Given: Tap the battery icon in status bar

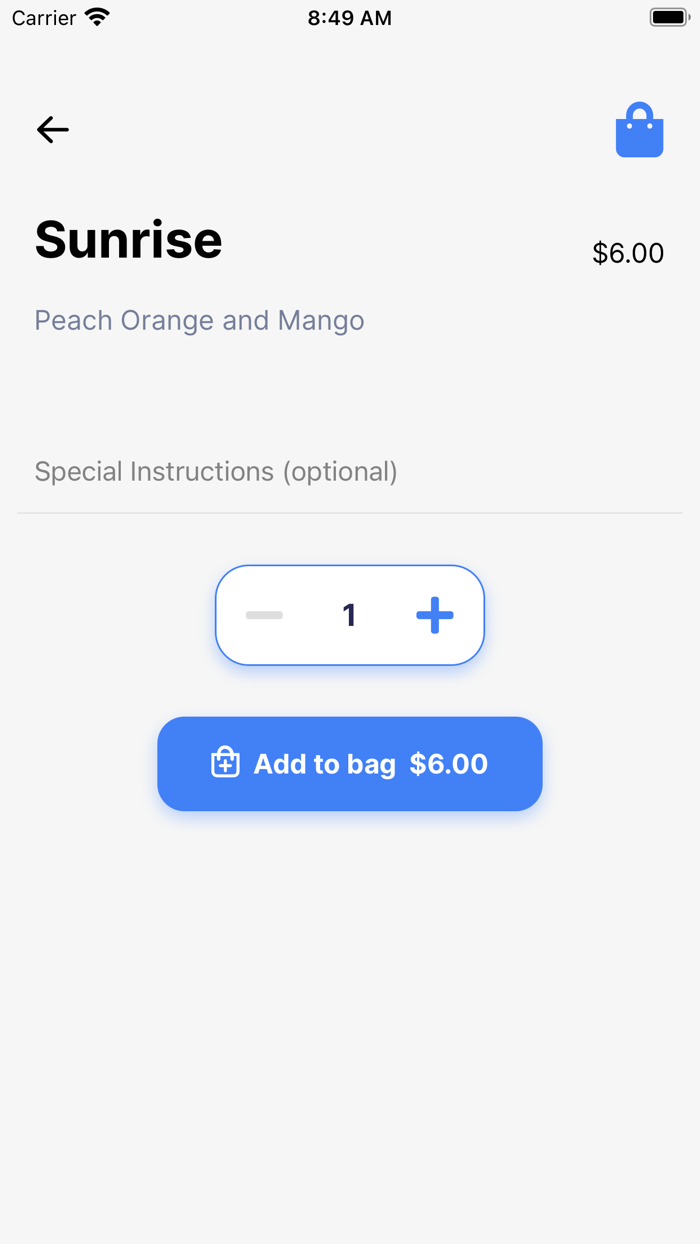Looking at the screenshot, I should [669, 17].
